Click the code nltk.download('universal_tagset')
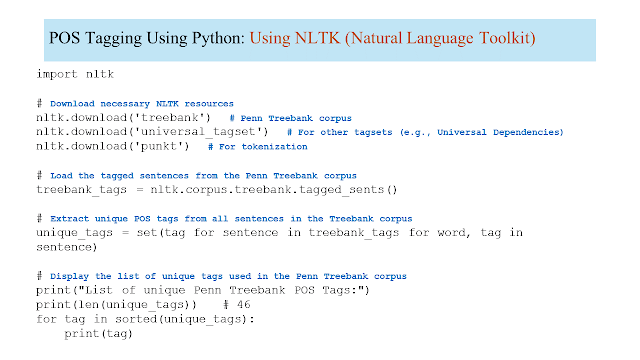This screenshot has height=360, width=640. [x=152, y=132]
